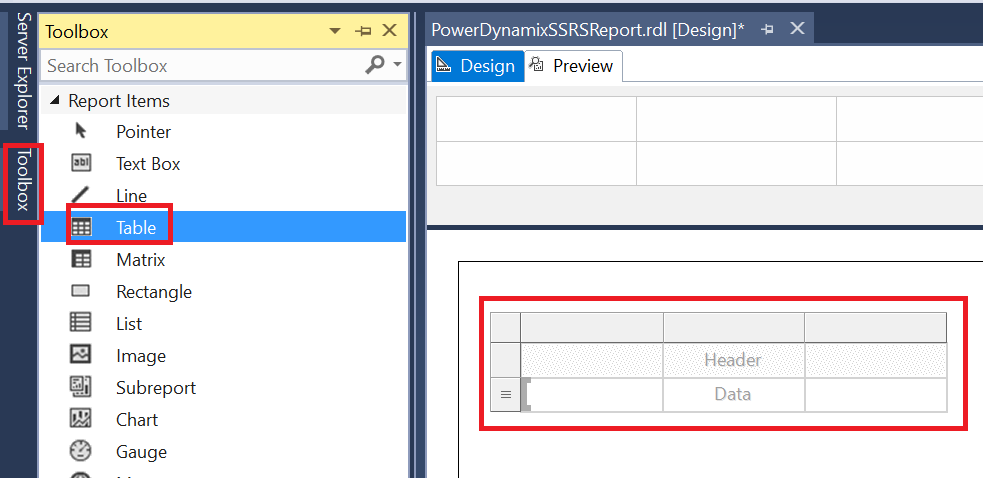Pick the Gauge item icon
The image size is (983, 478).
click(x=81, y=451)
